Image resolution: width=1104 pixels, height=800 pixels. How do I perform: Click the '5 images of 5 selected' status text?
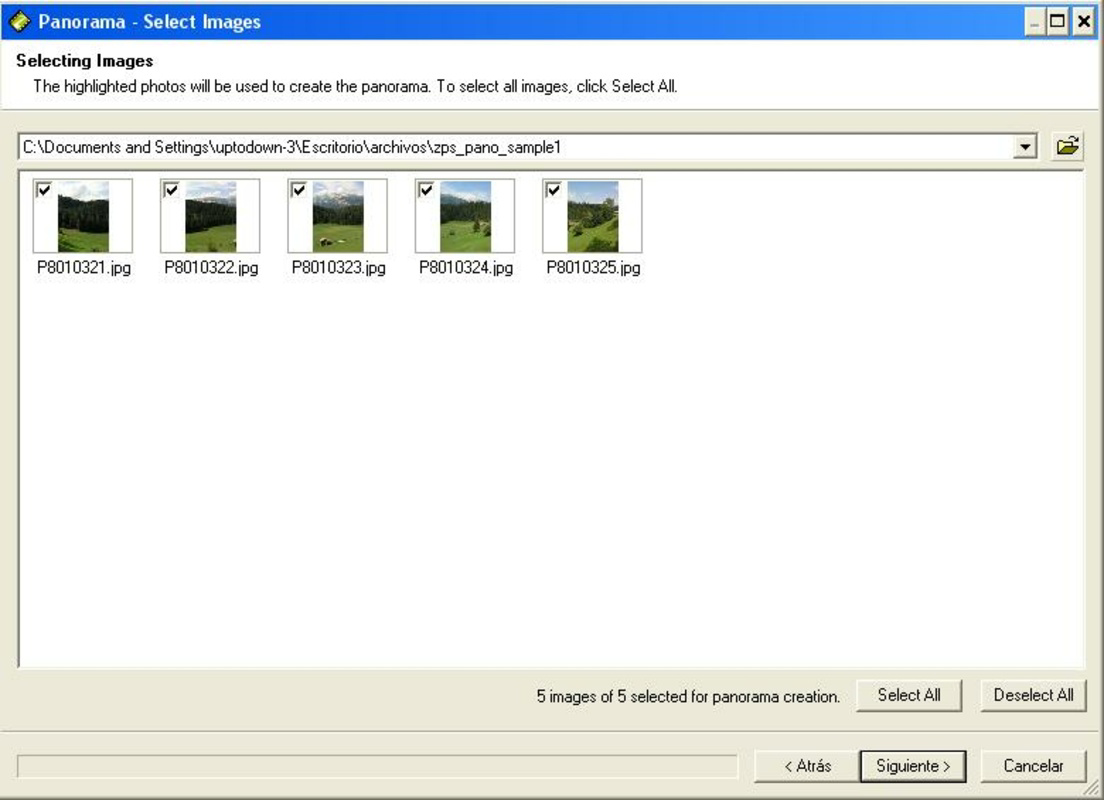point(688,696)
